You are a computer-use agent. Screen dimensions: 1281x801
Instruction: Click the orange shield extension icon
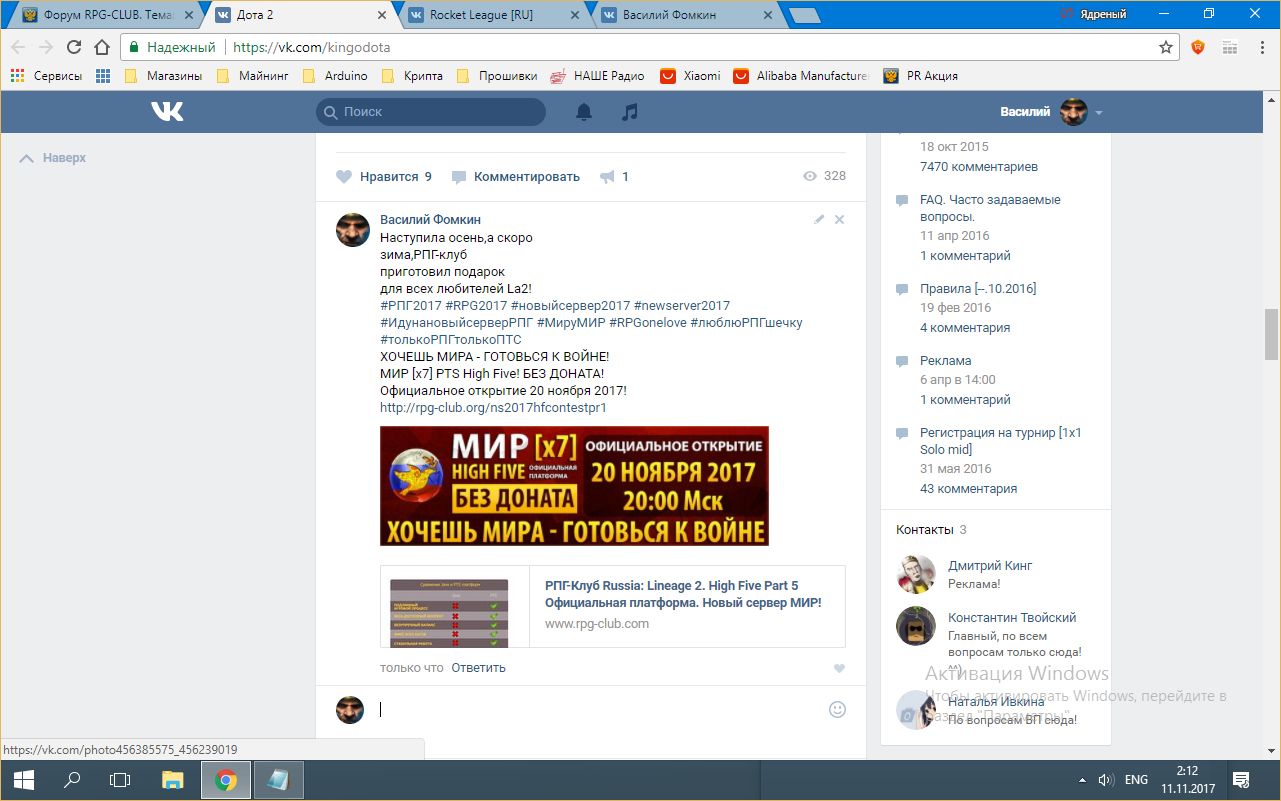(x=1198, y=47)
